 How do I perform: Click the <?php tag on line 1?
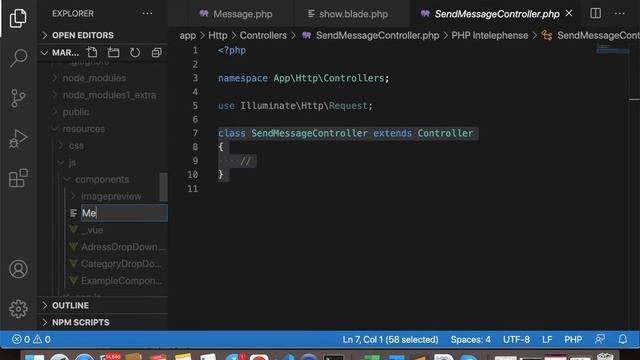coord(232,51)
